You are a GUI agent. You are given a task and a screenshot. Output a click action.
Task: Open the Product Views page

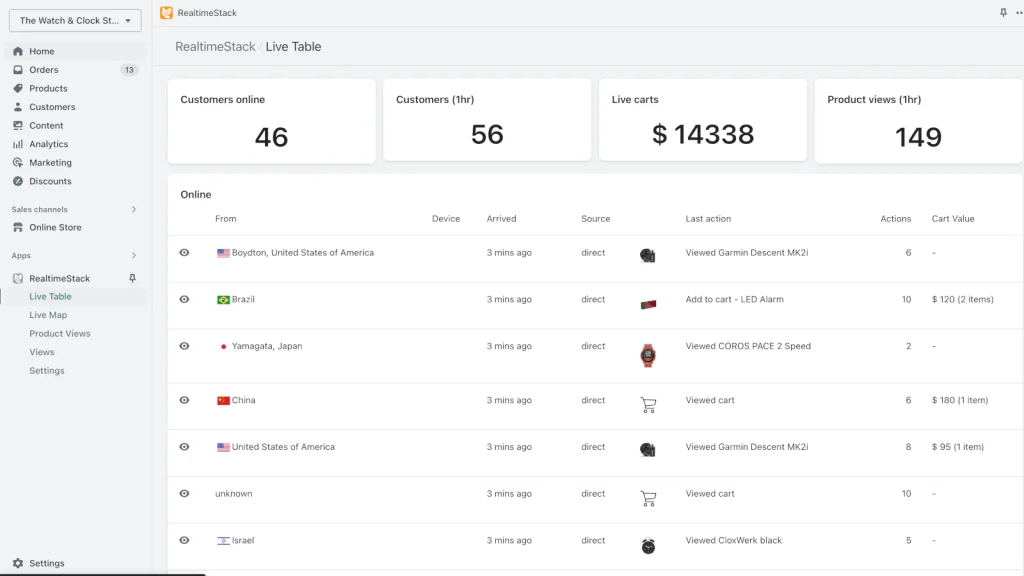click(59, 334)
